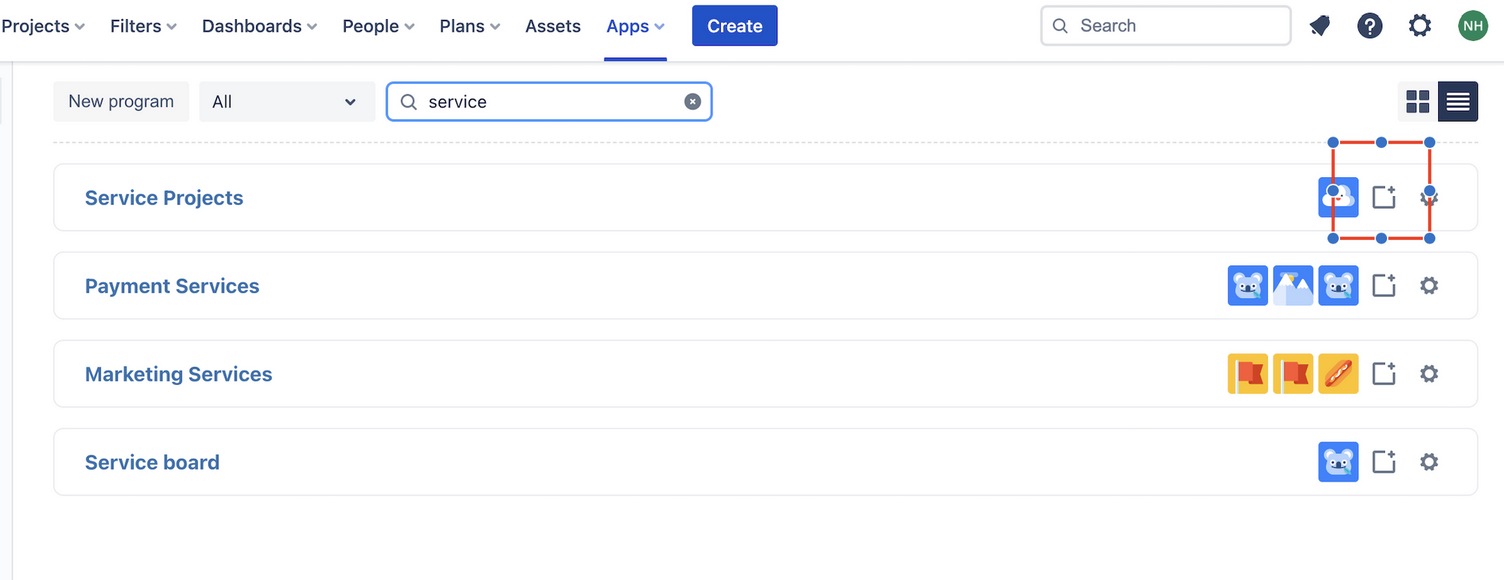Viewport: 1504px width, 580px height.
Task: Go to the Assets menu item
Action: [x=553, y=26]
